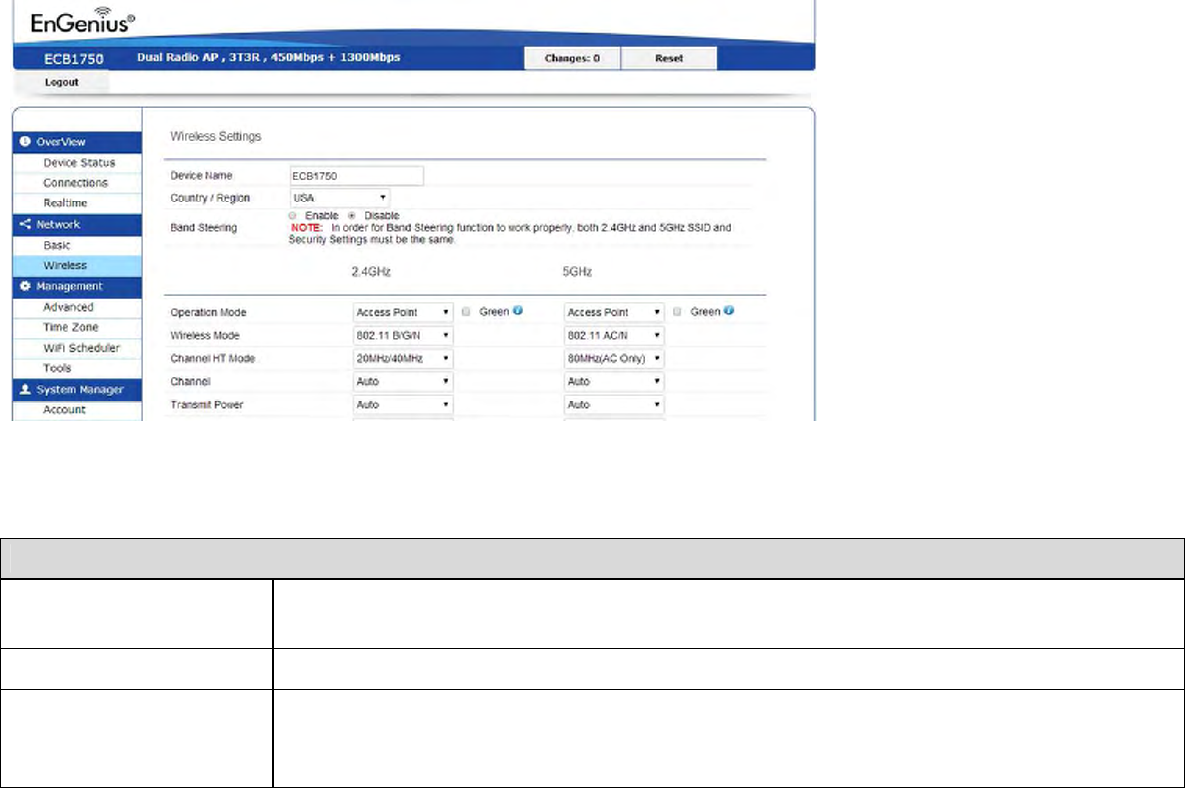The image size is (1185, 788).
Task: Select Wireless in the sidebar
Action: [77, 266]
